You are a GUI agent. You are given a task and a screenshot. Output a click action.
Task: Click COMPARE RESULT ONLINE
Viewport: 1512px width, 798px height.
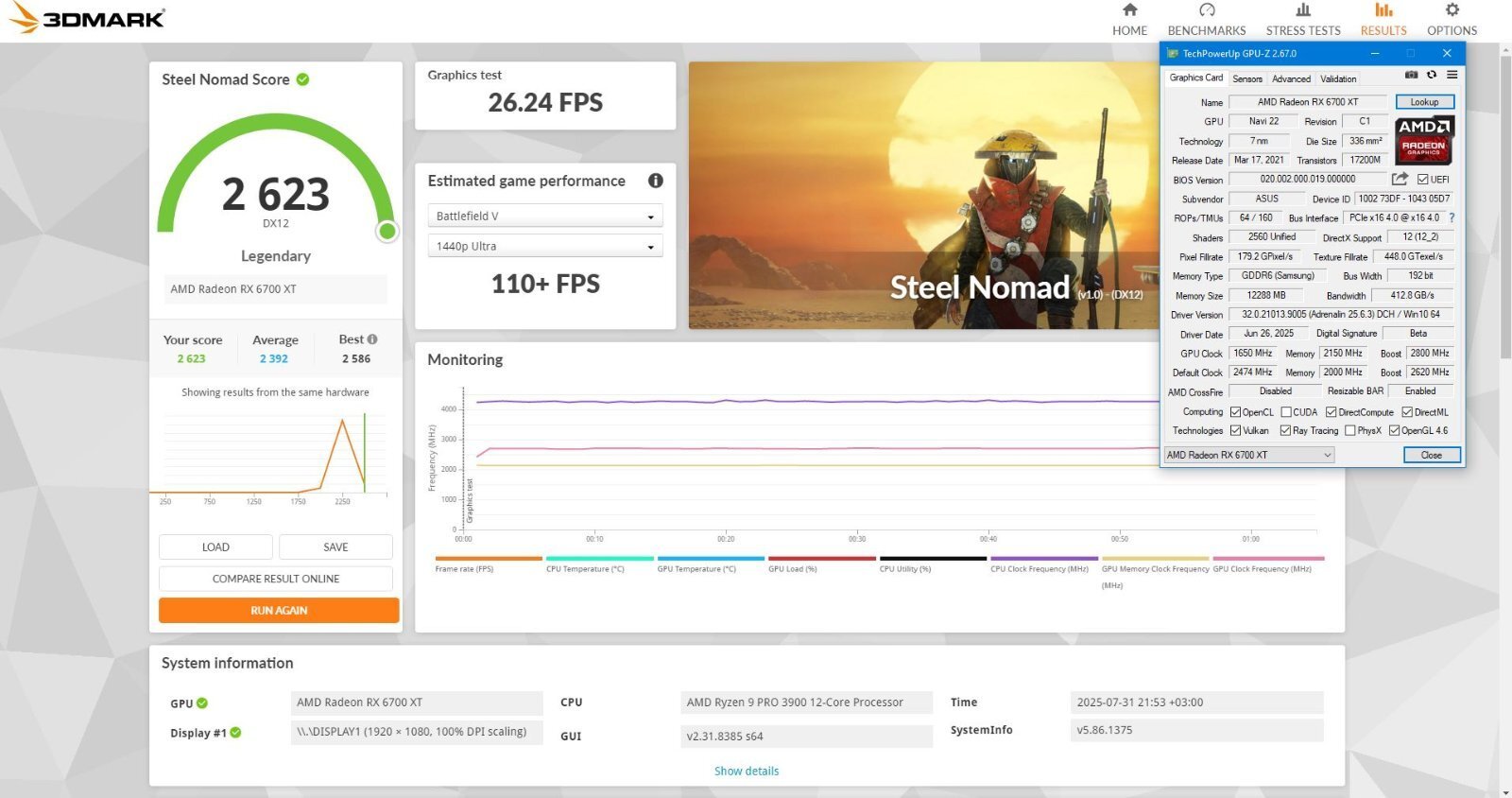tap(276, 579)
